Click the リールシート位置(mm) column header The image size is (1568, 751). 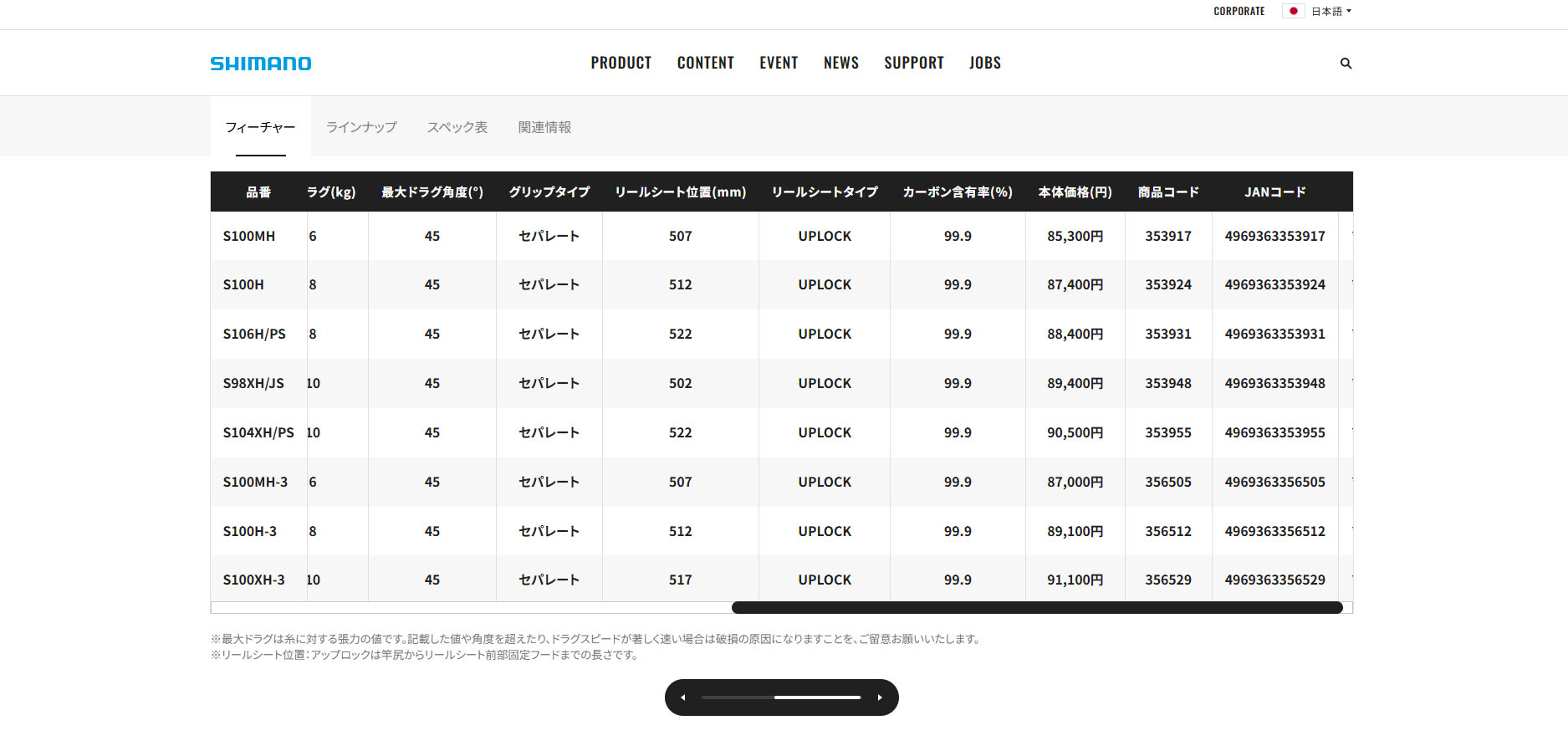pyautogui.click(x=681, y=192)
